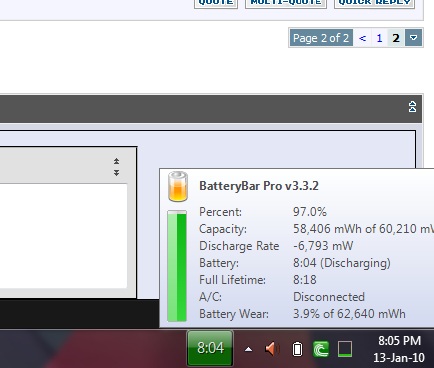Viewport: 434px width, 368px height.
Task: Click the 'Page 2 of 2' label
Action: point(321,38)
